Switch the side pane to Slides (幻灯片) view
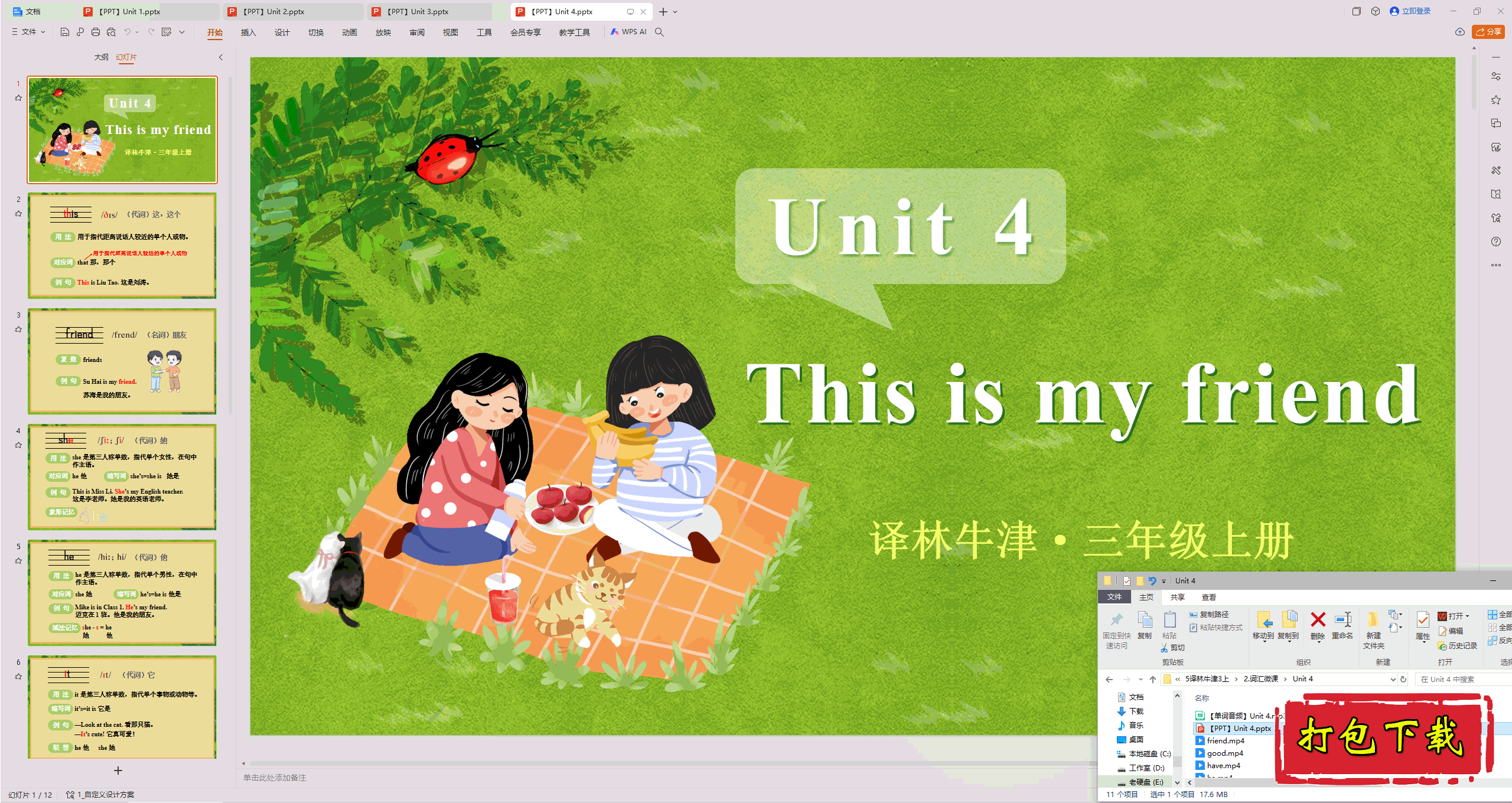The width and height of the screenshot is (1512, 803). (x=126, y=57)
